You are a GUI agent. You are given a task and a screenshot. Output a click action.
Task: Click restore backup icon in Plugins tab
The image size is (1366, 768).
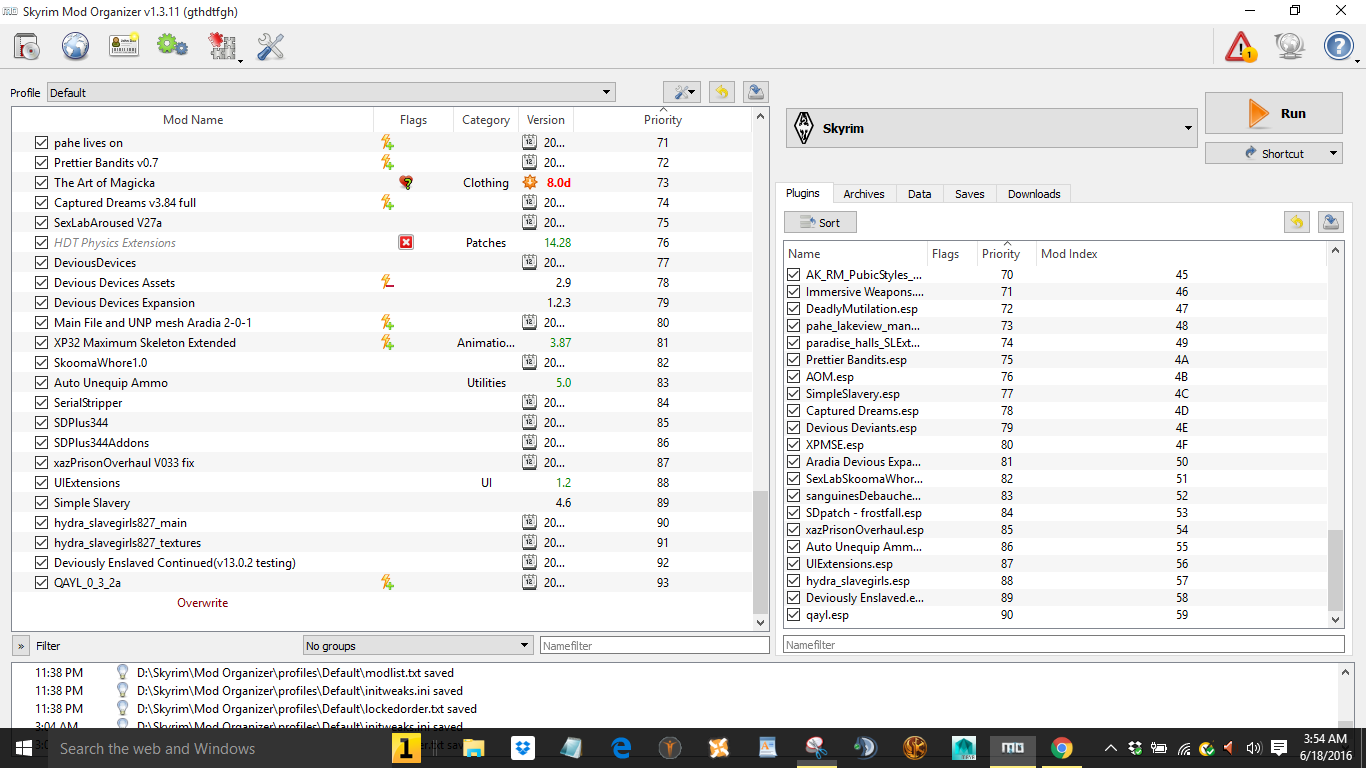click(x=1297, y=222)
